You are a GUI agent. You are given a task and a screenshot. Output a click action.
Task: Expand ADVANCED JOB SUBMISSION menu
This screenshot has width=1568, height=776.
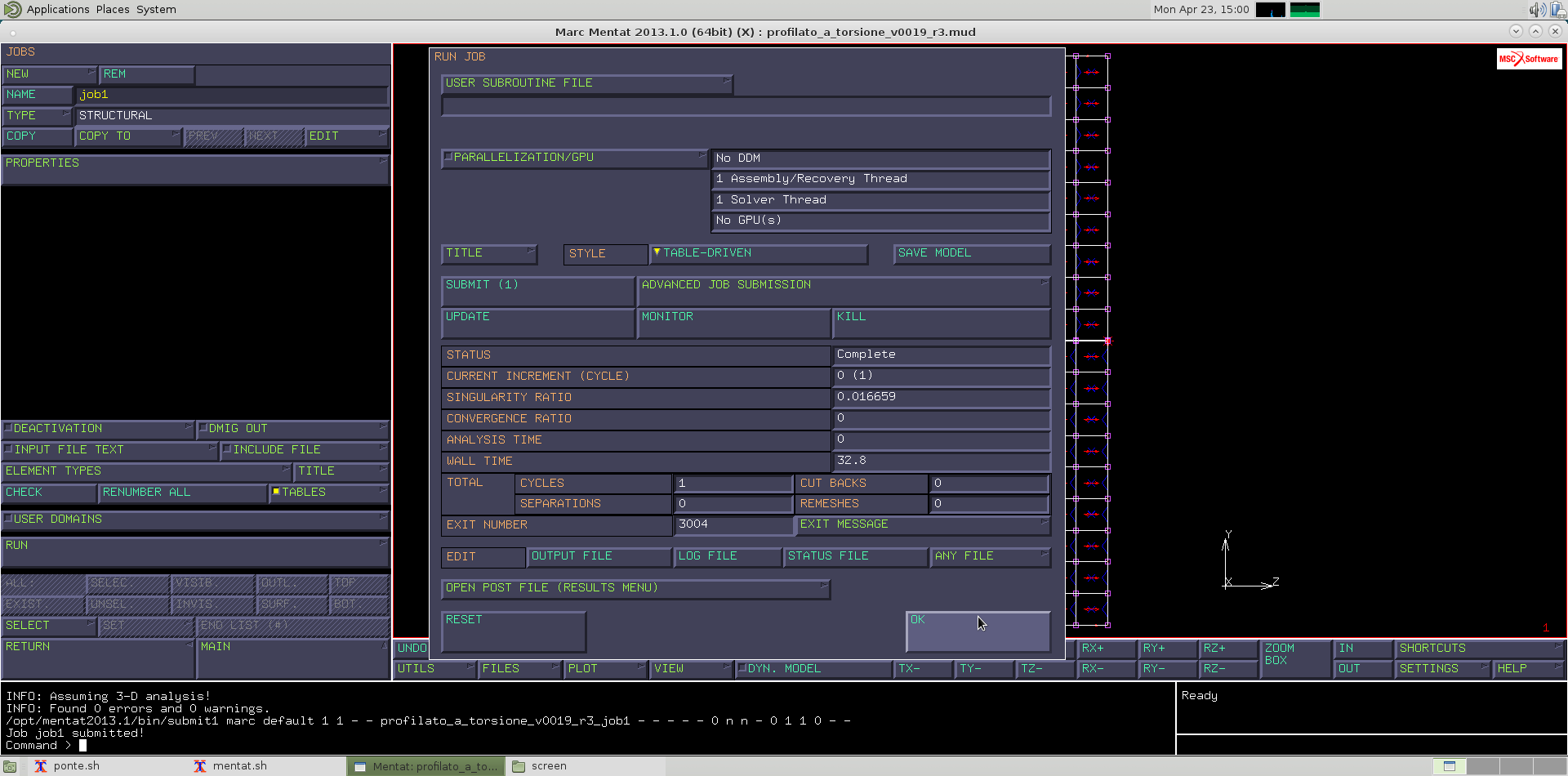coord(844,291)
